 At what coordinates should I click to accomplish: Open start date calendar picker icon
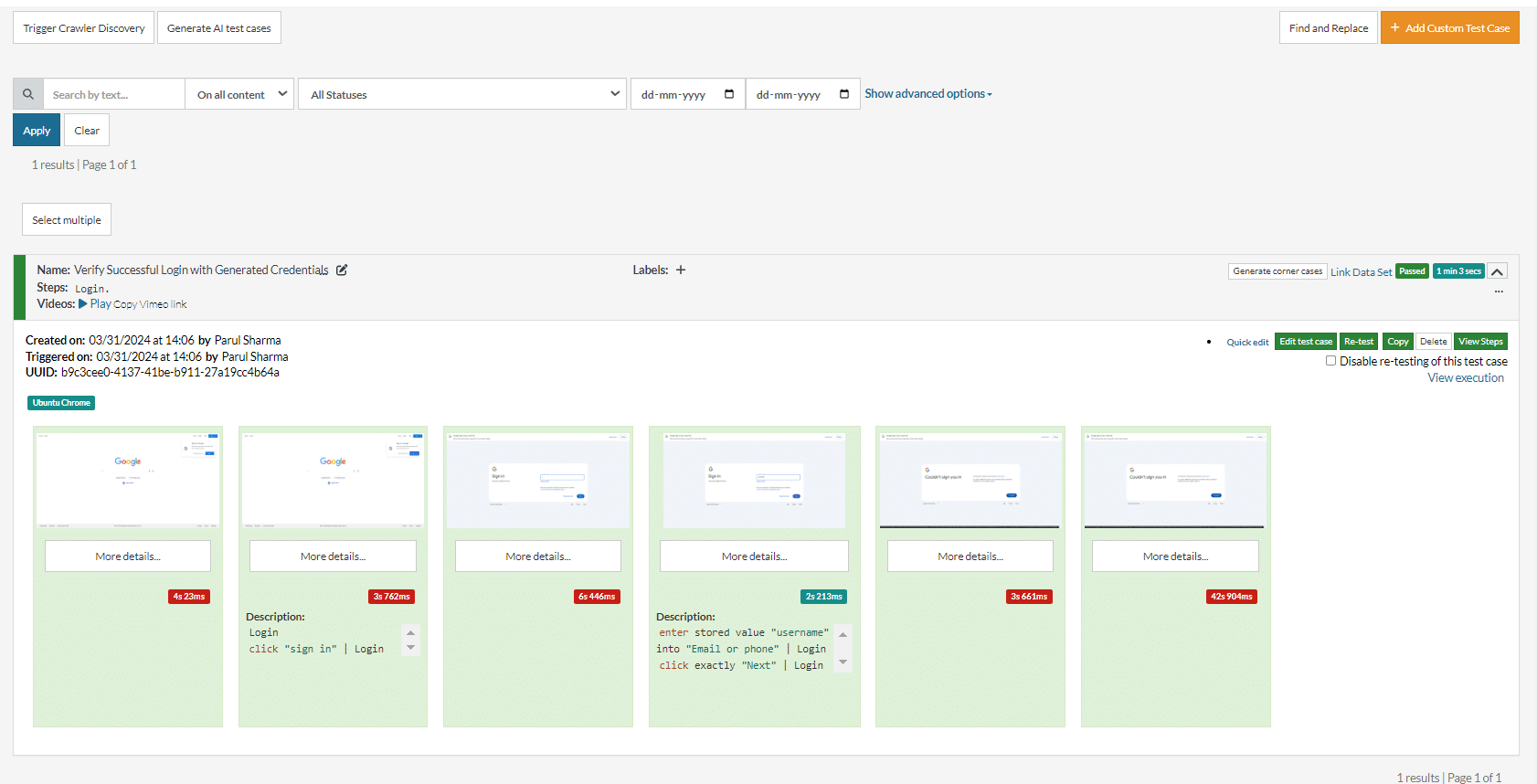click(x=729, y=94)
